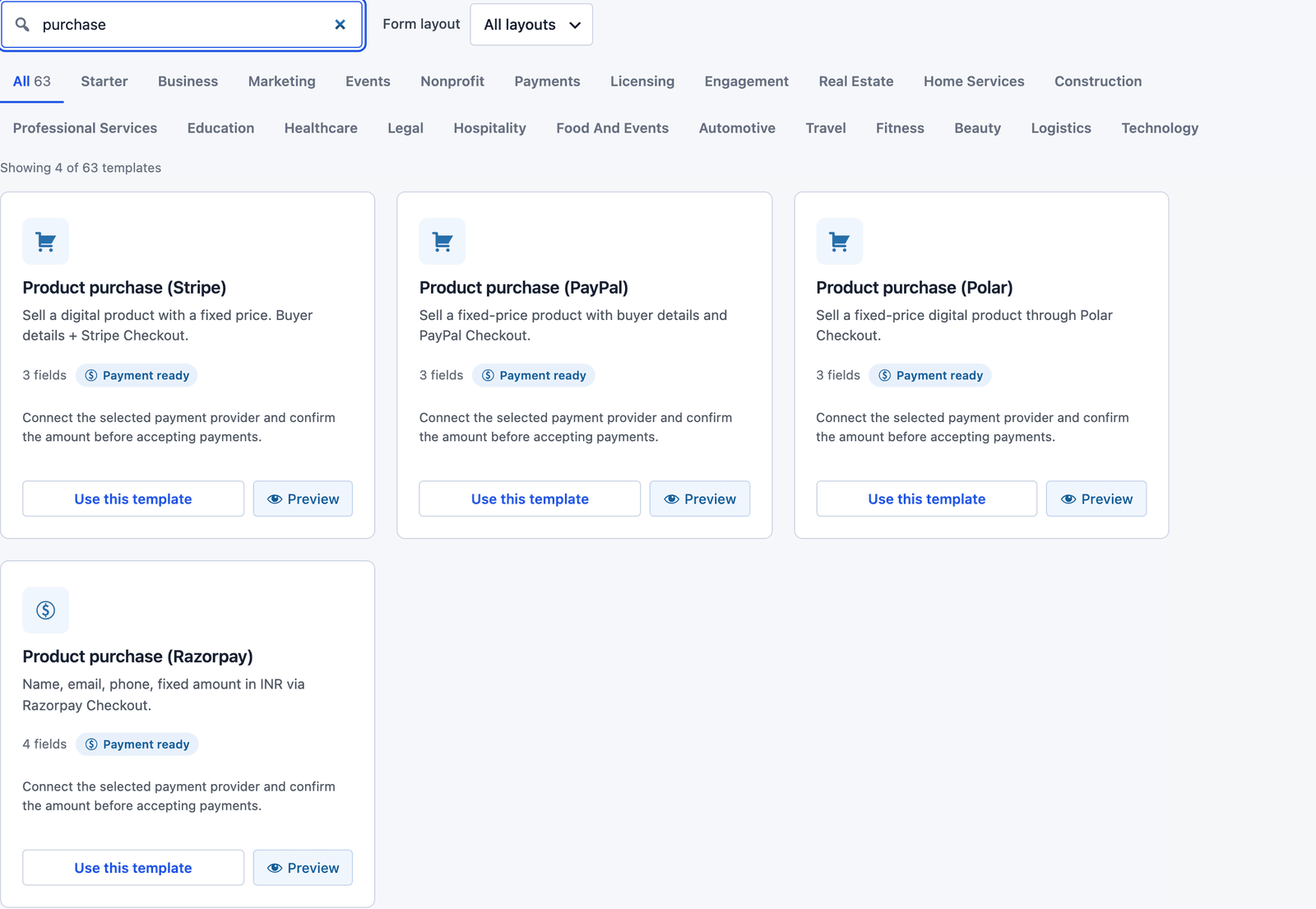
Task: Use the Stripe product purchase template
Action: click(x=133, y=499)
